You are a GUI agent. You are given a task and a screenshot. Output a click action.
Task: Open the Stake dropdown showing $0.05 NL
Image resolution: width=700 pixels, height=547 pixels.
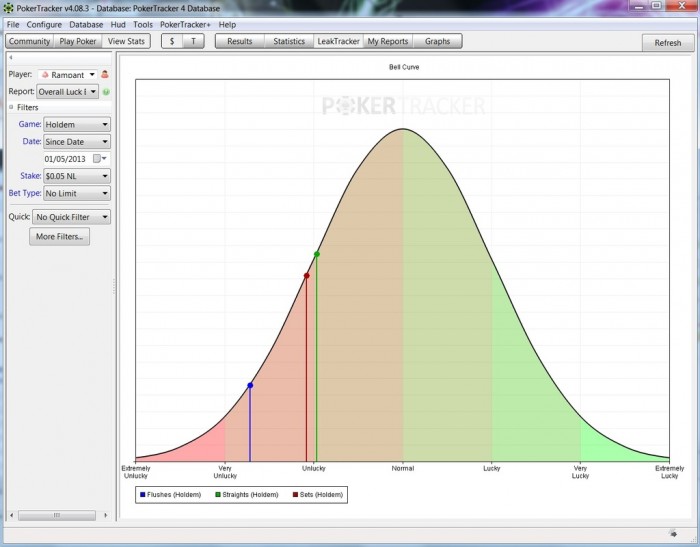coord(77,176)
